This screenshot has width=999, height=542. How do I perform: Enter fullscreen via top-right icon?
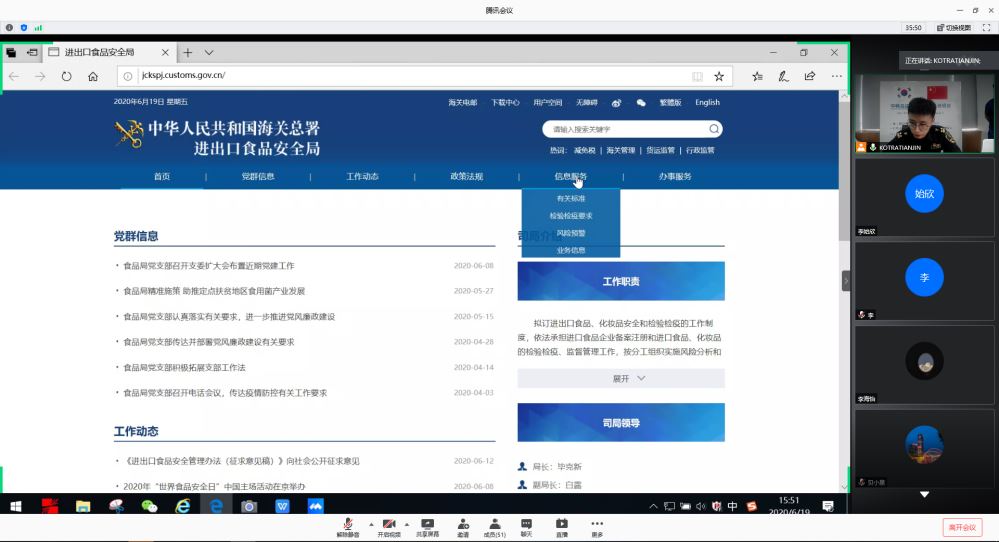[986, 27]
